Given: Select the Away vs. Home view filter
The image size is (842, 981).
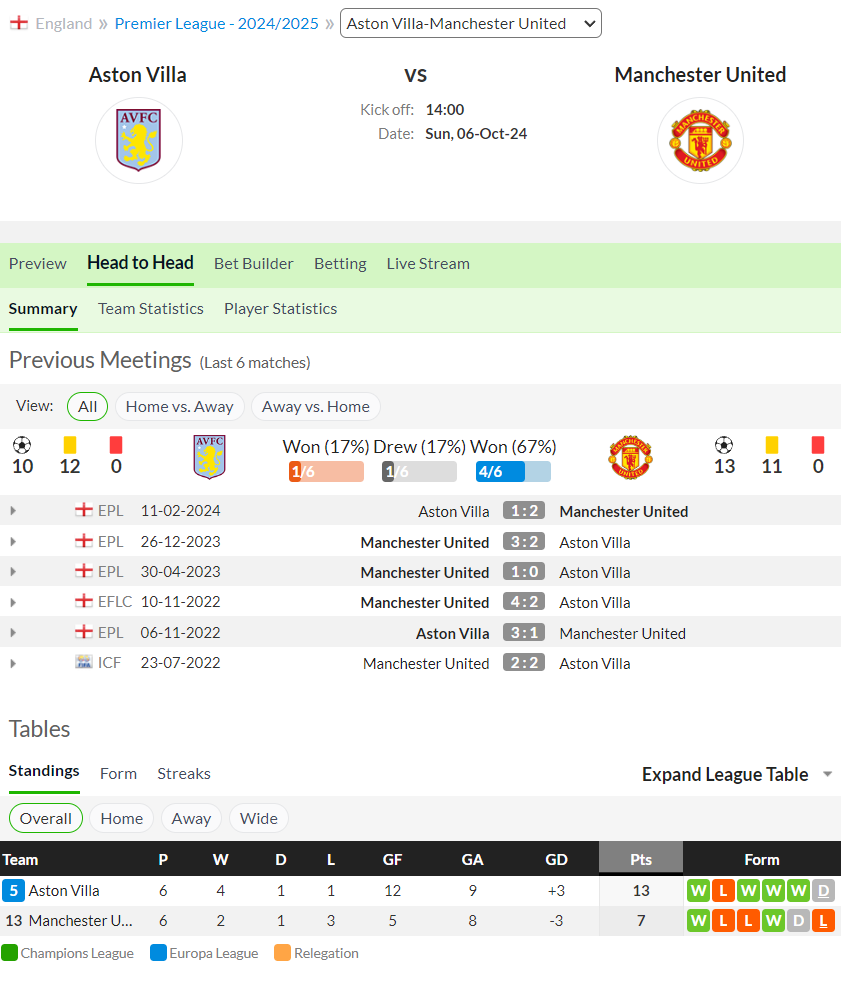Looking at the screenshot, I should 315,407.
